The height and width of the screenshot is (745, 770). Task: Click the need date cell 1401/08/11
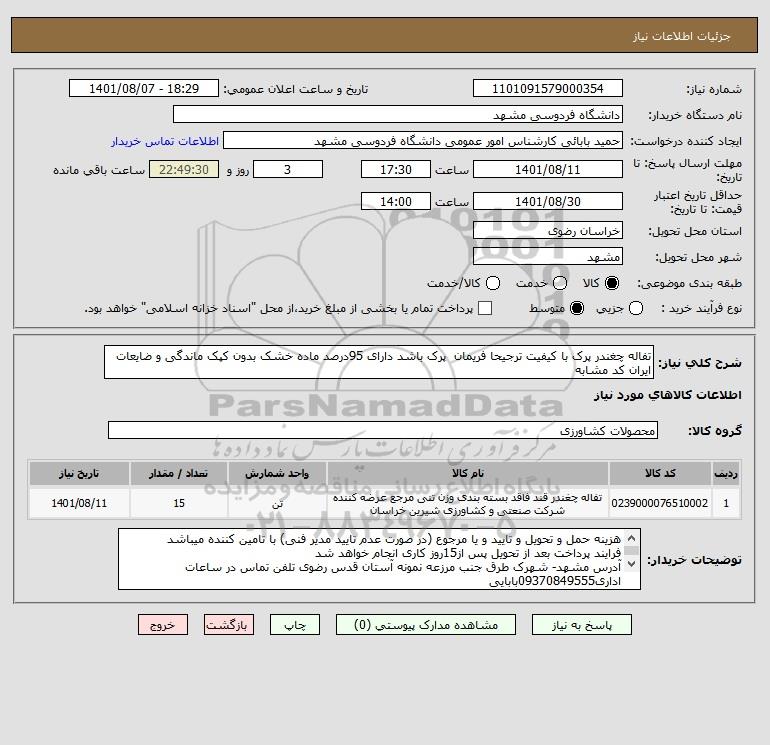(79, 503)
